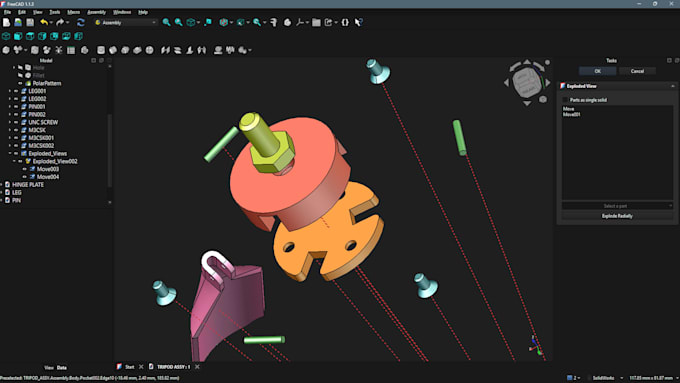Click the blue Refresh recompute icon
The image size is (680, 383).
point(81,22)
